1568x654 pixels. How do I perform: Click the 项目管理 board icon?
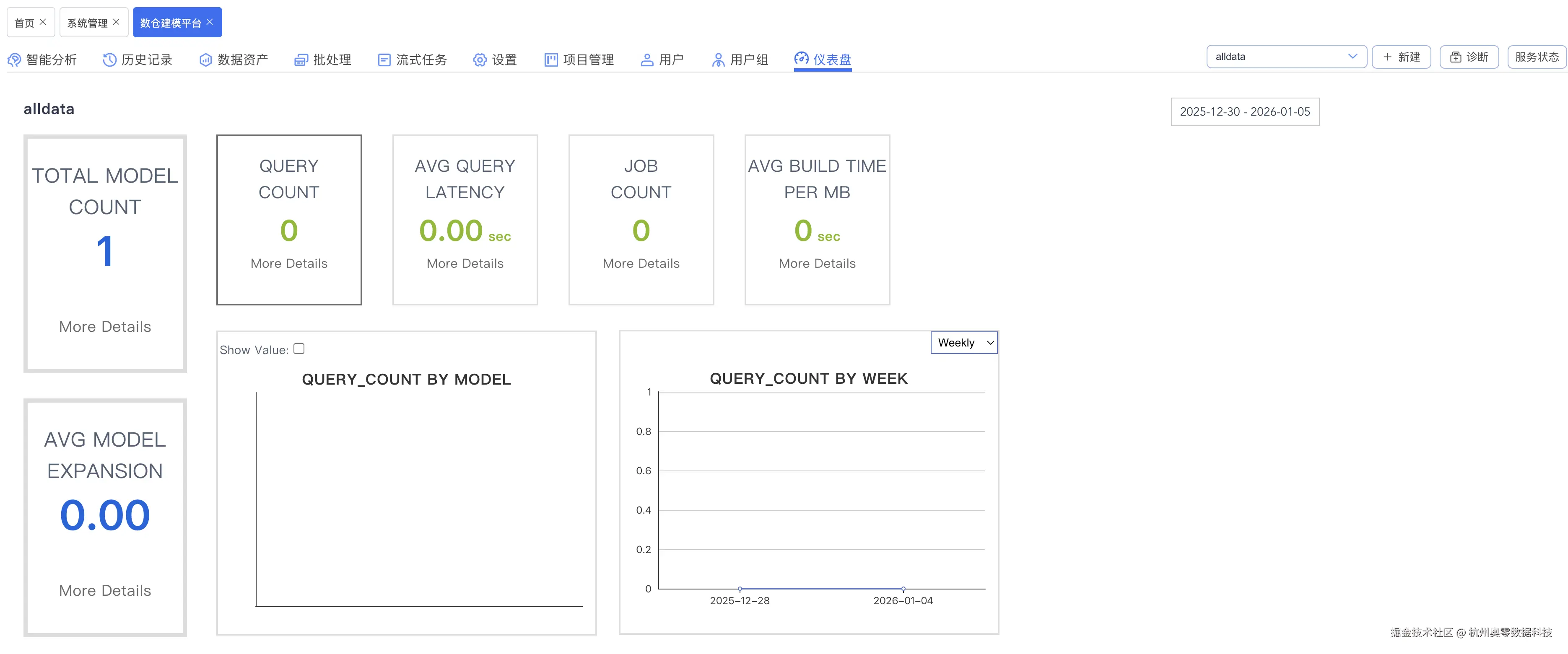[551, 59]
